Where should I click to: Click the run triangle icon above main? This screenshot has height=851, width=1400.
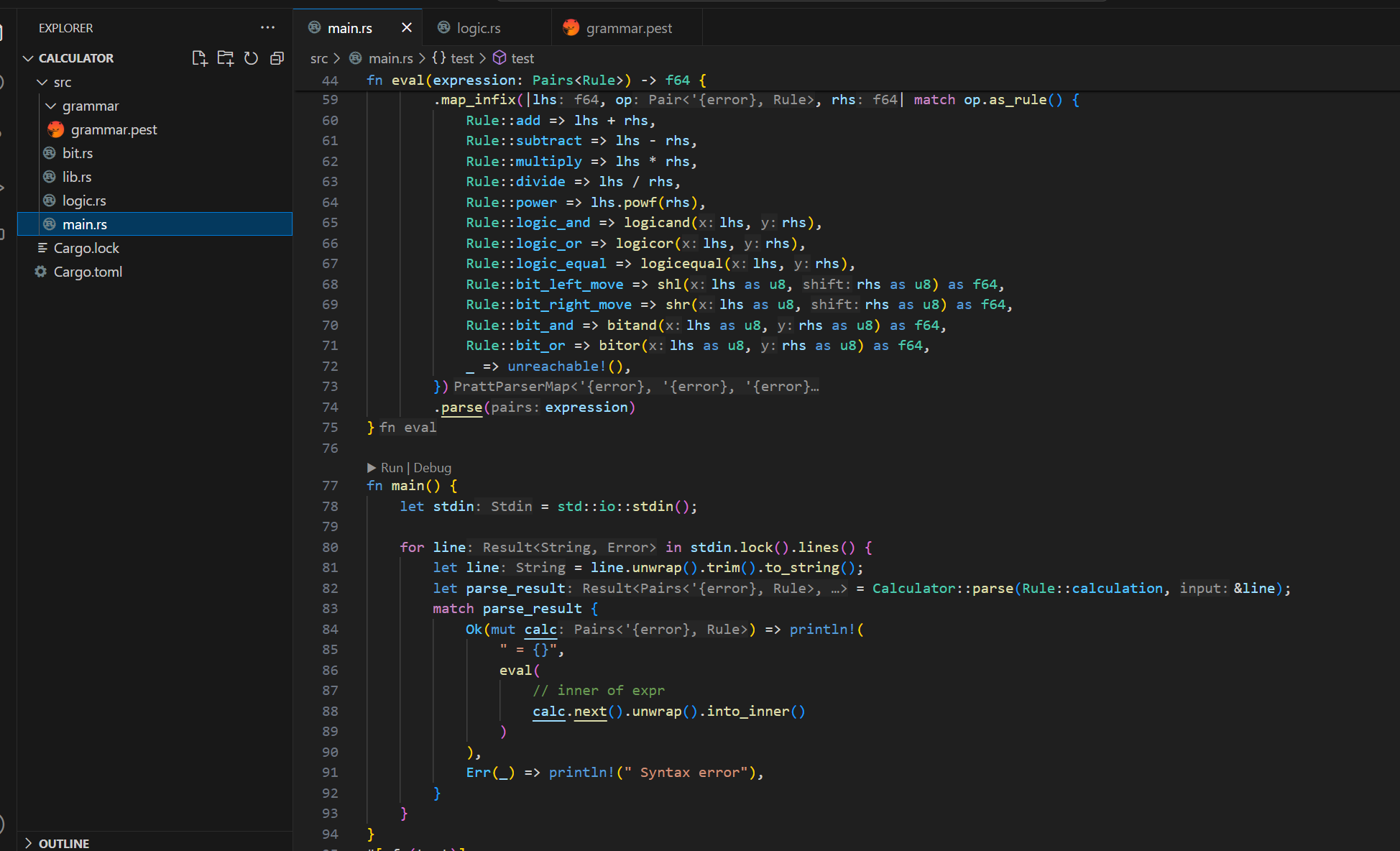pyautogui.click(x=372, y=468)
